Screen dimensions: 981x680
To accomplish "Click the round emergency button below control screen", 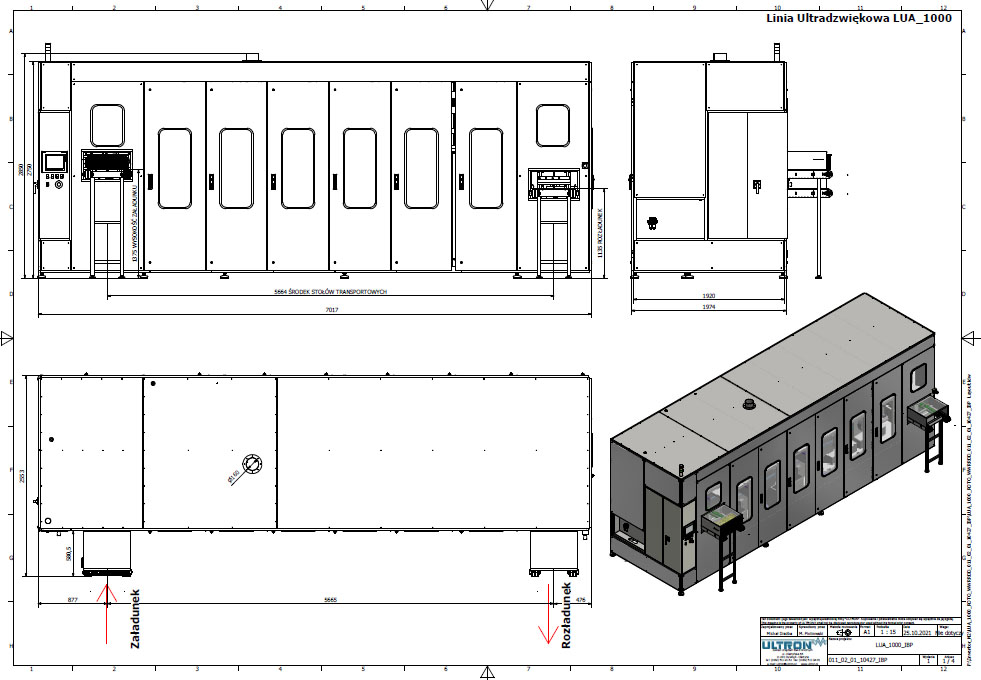I will 58,184.
